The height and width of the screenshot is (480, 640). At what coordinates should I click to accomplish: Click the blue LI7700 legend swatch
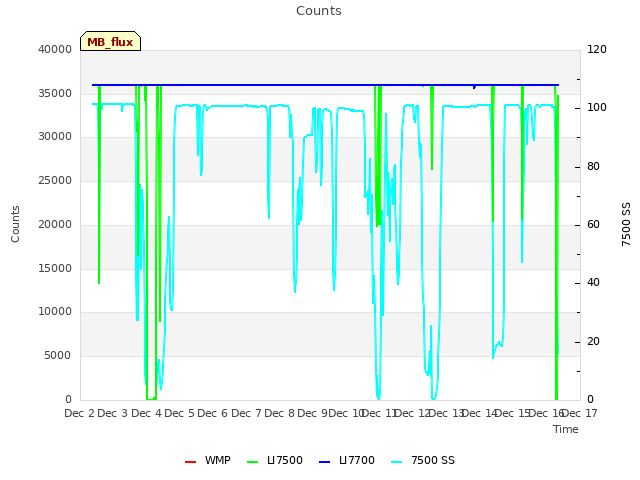click(x=324, y=461)
